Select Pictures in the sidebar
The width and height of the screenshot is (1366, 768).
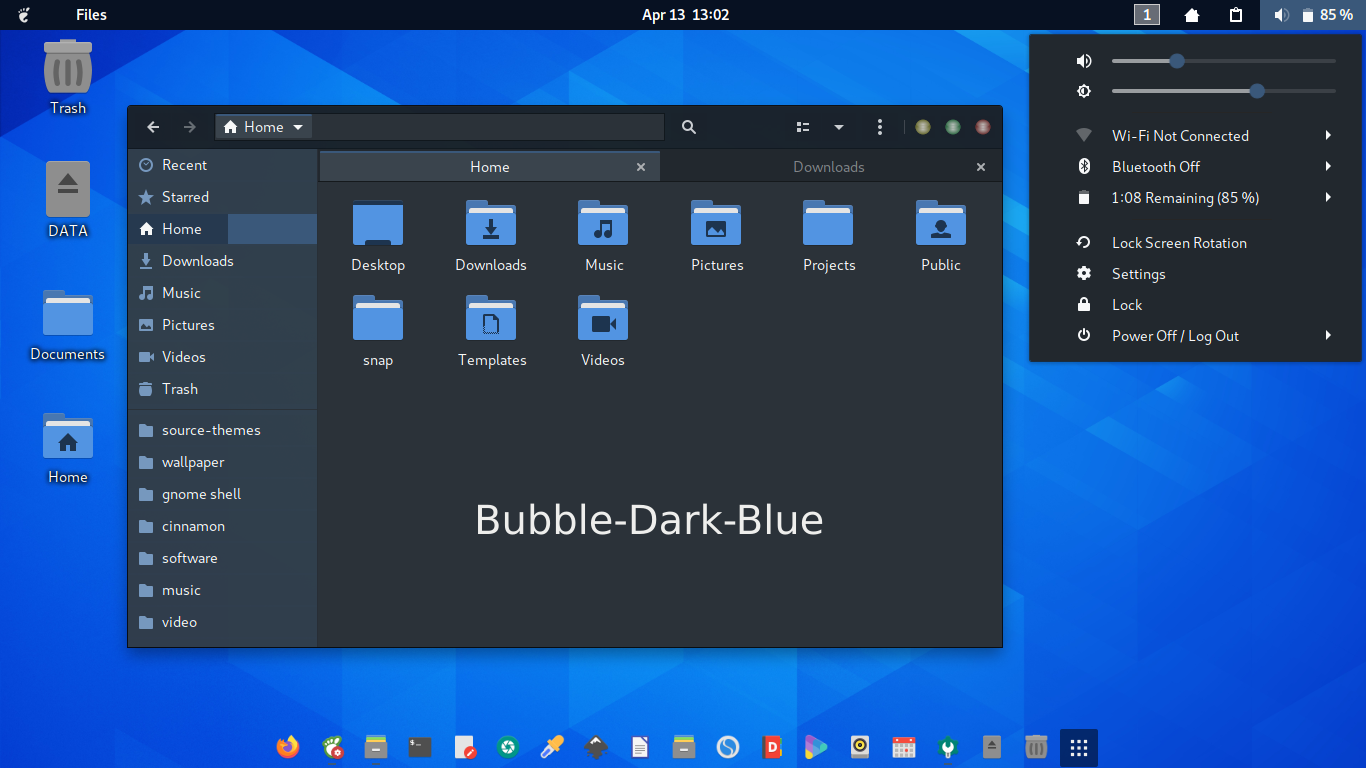pyautogui.click(x=223, y=325)
